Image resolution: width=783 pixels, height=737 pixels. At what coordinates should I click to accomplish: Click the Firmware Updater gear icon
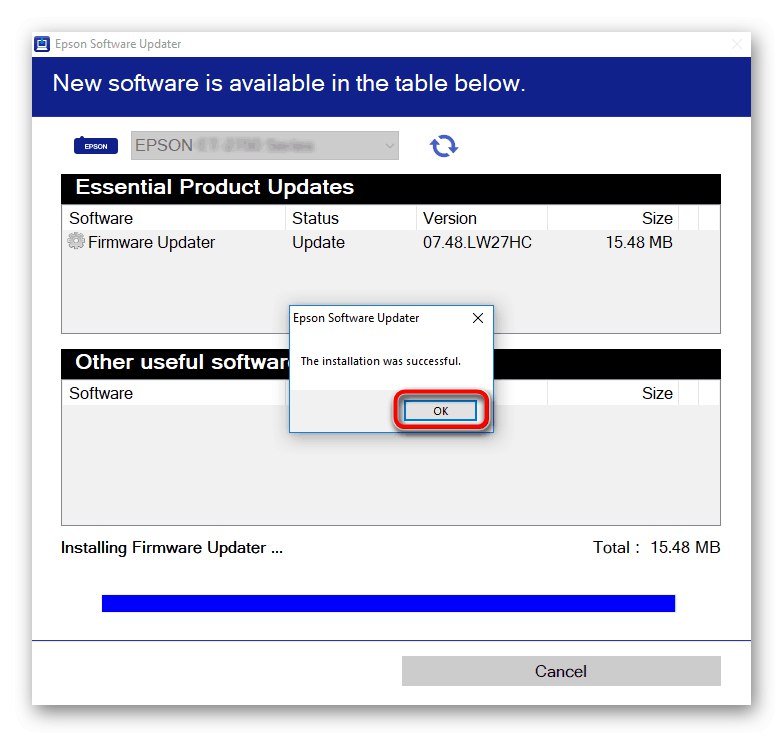pos(76,241)
